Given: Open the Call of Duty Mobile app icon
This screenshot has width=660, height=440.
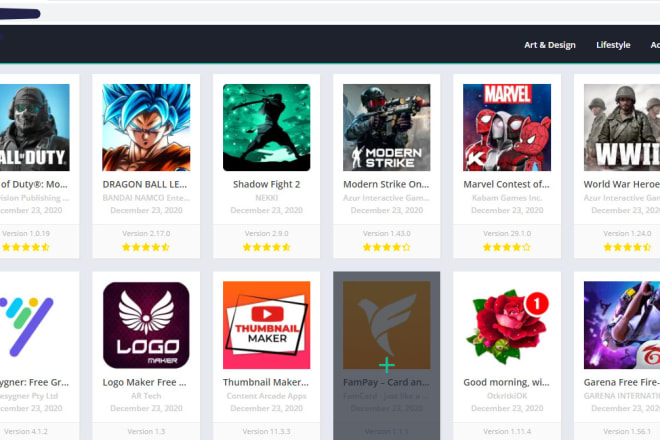Looking at the screenshot, I should click(35, 128).
